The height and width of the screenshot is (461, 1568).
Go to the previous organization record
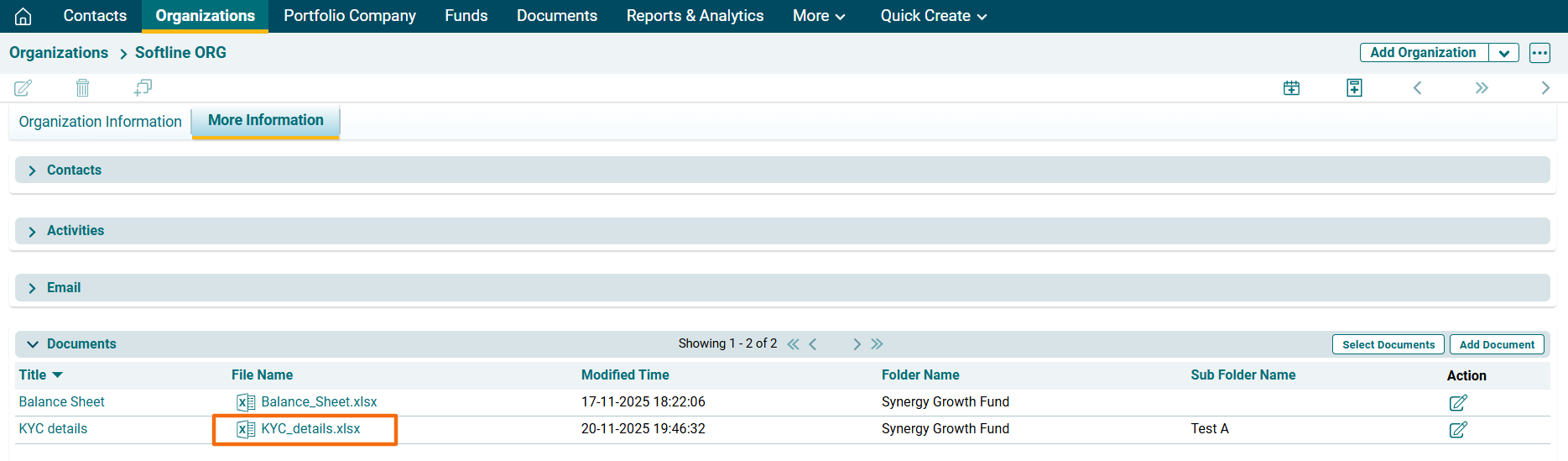click(x=1417, y=88)
